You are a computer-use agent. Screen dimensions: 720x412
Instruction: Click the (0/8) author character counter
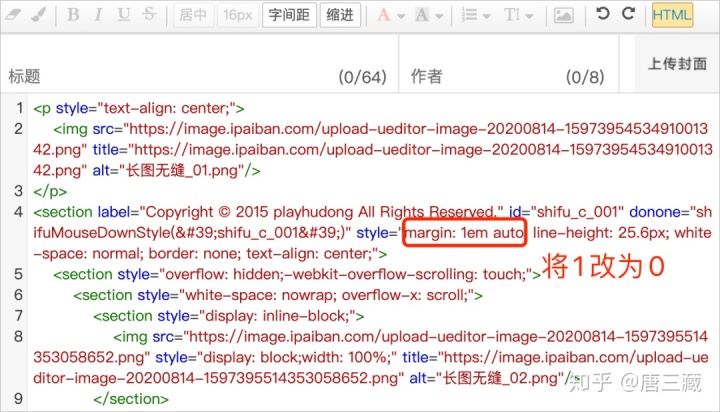pos(585,77)
